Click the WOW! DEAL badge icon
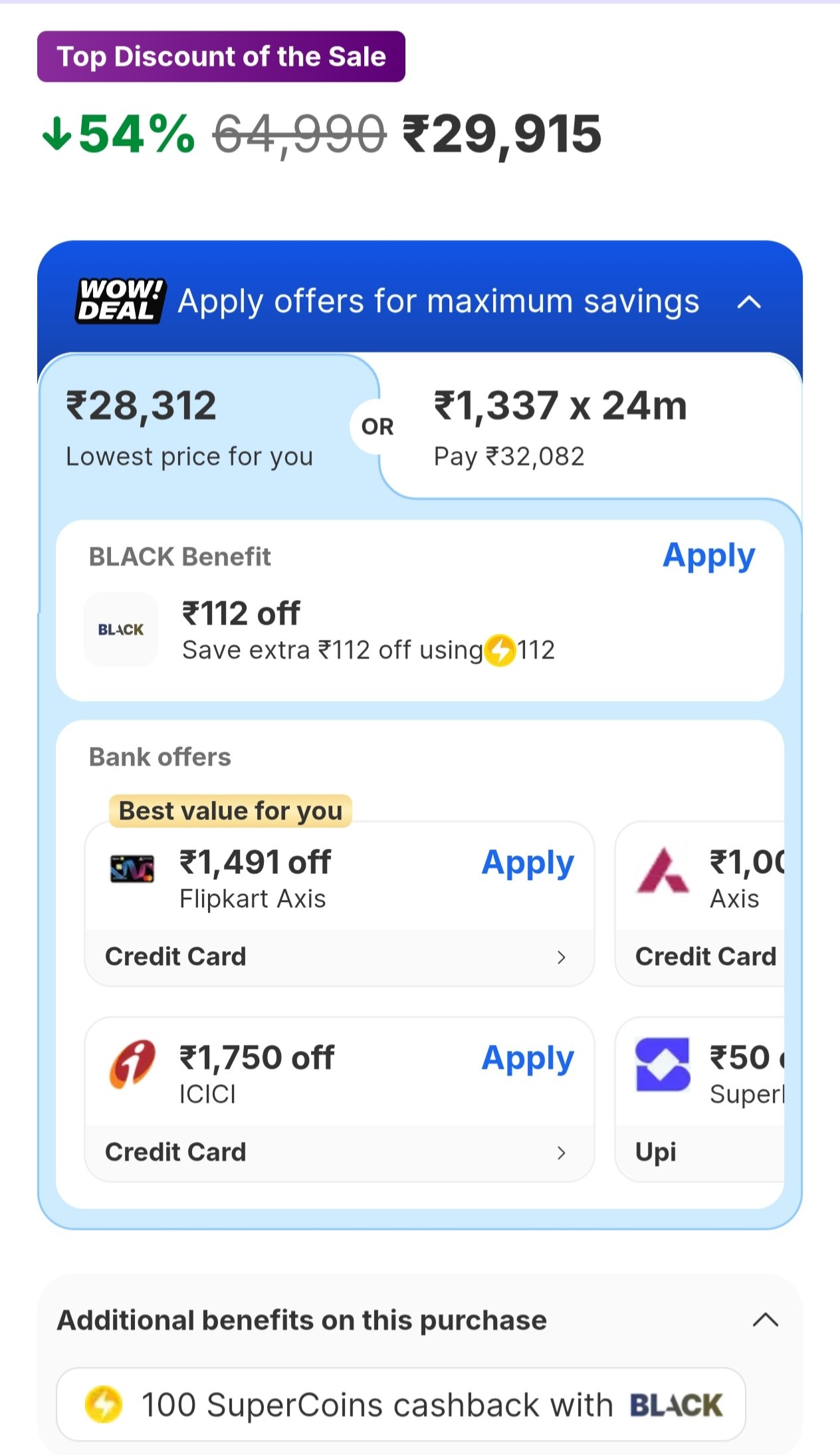Viewport: 840px width, 1455px height. pos(120,301)
